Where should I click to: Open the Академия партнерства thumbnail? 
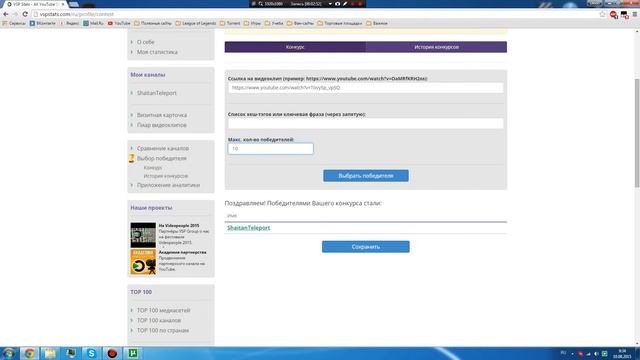click(143, 262)
